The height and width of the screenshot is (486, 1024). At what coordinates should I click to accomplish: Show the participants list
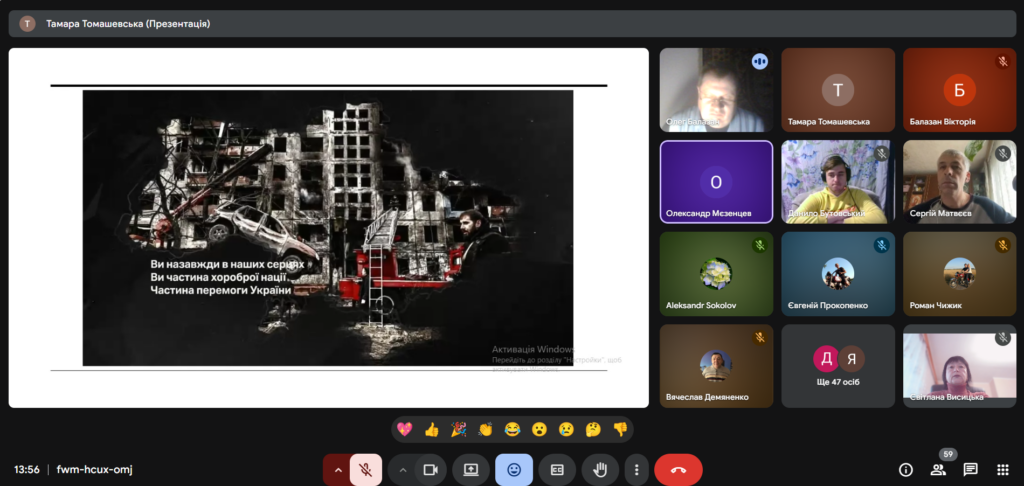click(x=938, y=469)
